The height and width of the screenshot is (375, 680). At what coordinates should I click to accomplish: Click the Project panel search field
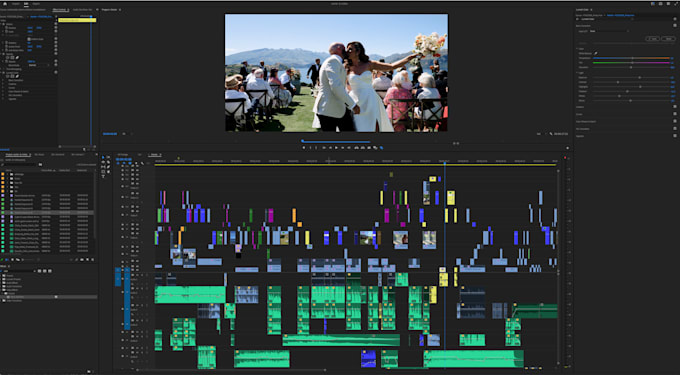pyautogui.click(x=20, y=164)
